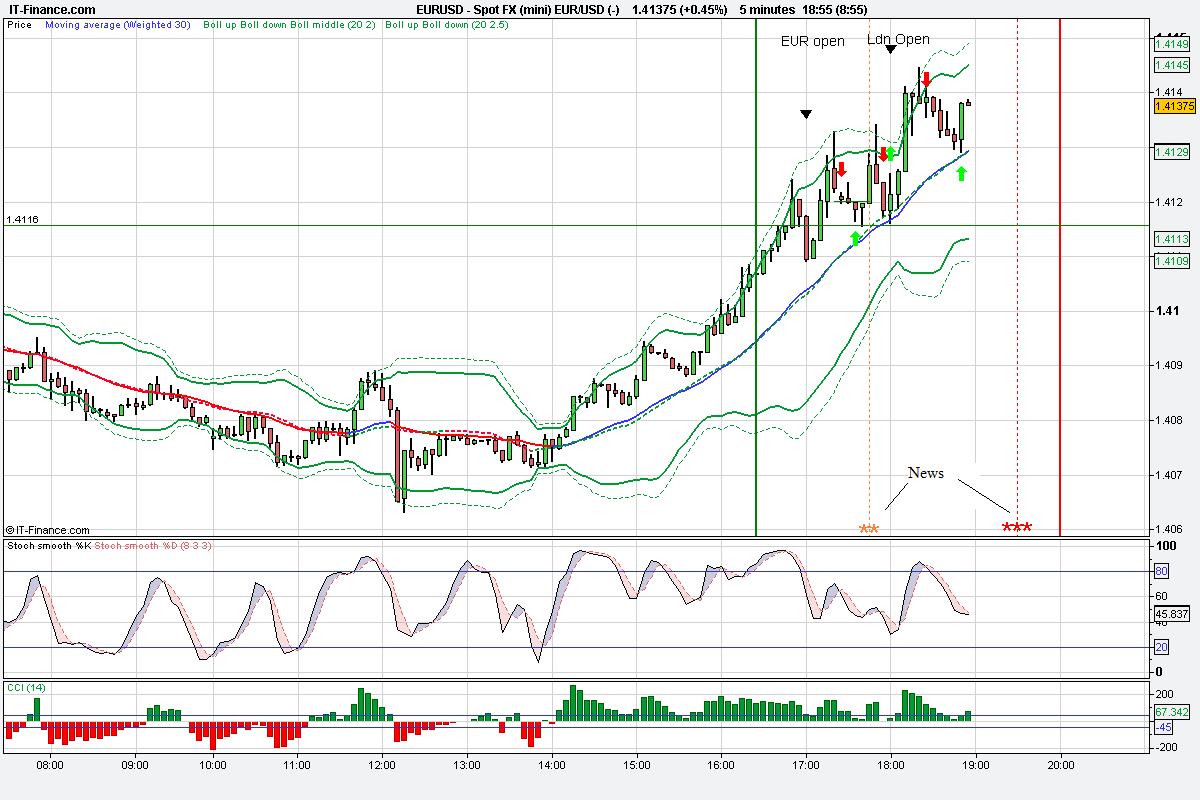Click the 1.4129 moving average price tag
Viewport: 1200px width, 800px height.
1171,152
